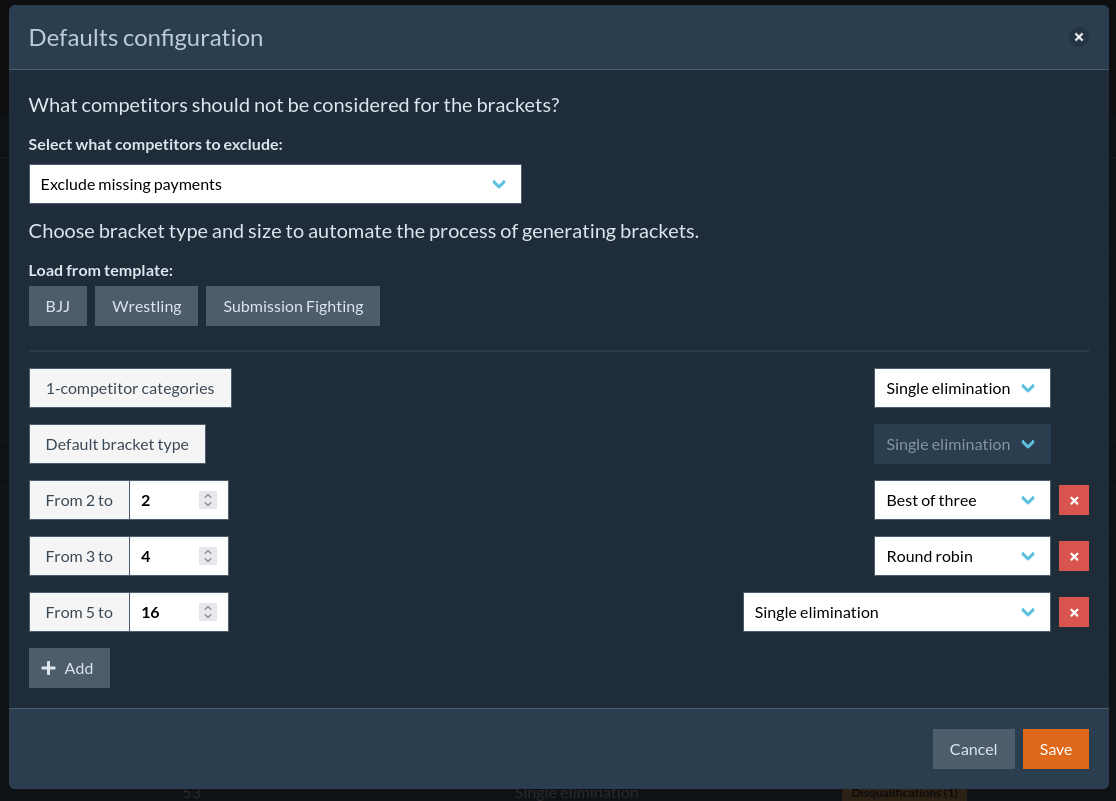Click the Default bracket type label button
The height and width of the screenshot is (801, 1116).
[117, 444]
